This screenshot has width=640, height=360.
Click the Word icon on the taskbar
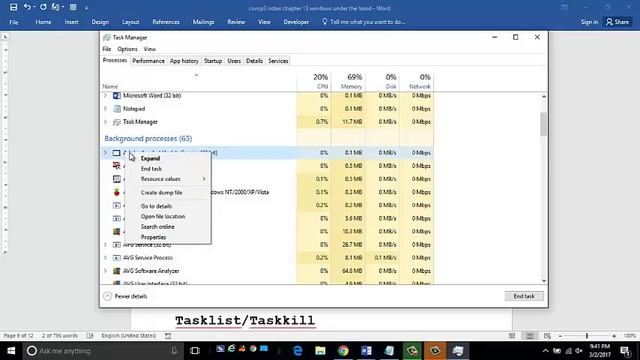click(366, 351)
